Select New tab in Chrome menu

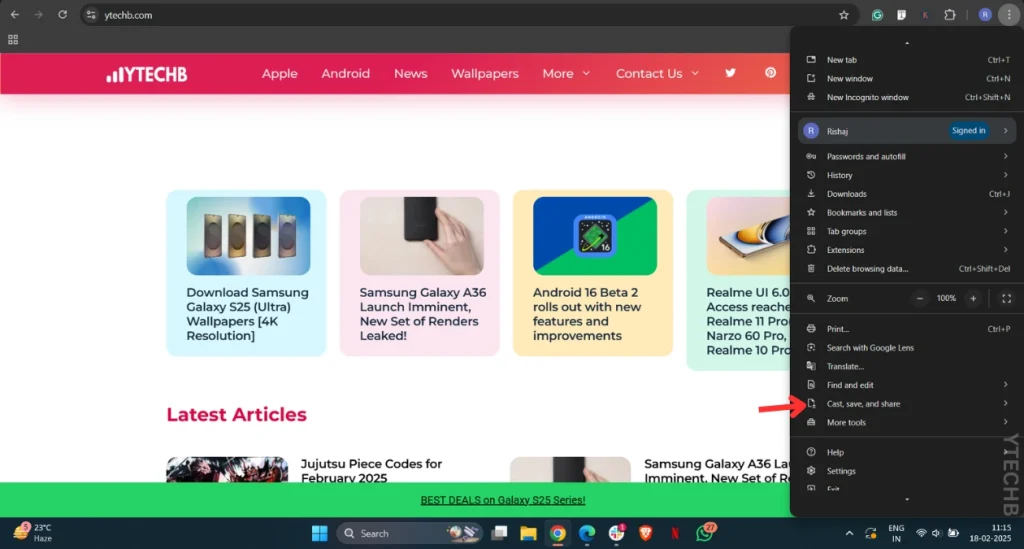click(908, 59)
